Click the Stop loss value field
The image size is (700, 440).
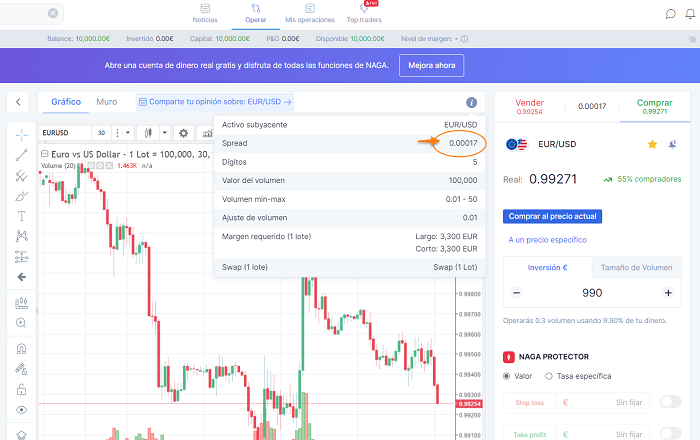603,403
